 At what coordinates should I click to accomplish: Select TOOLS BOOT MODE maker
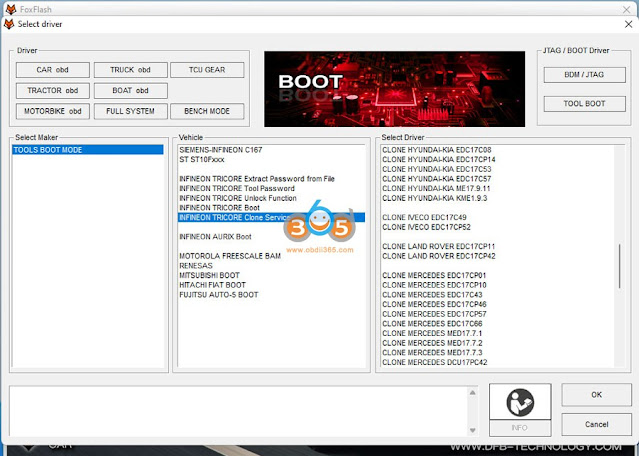(x=88, y=150)
